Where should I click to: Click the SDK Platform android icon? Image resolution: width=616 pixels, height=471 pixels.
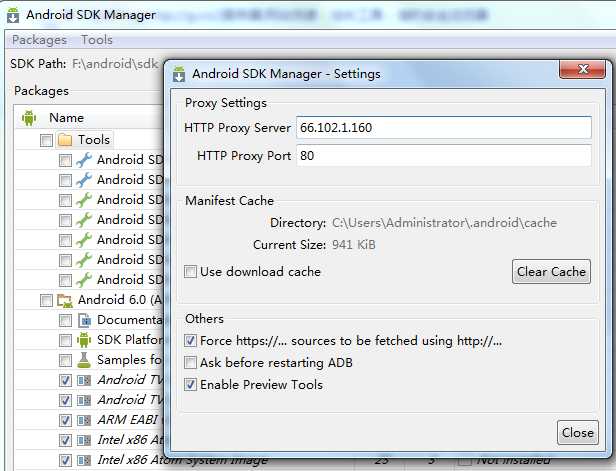pyautogui.click(x=84, y=340)
